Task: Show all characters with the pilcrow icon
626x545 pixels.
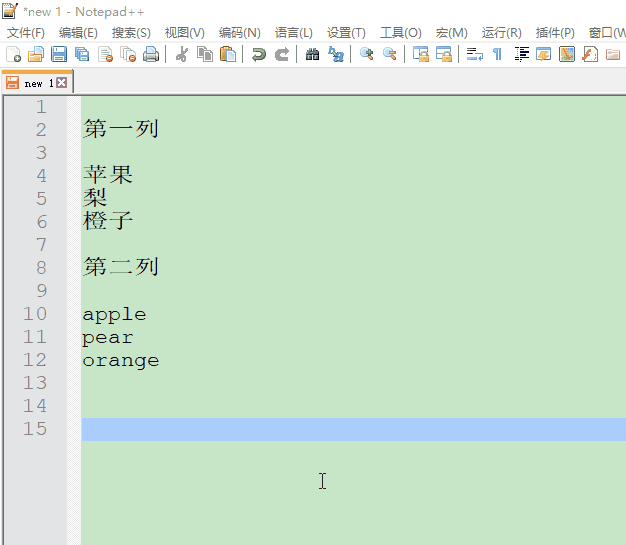Action: pyautogui.click(x=497, y=54)
